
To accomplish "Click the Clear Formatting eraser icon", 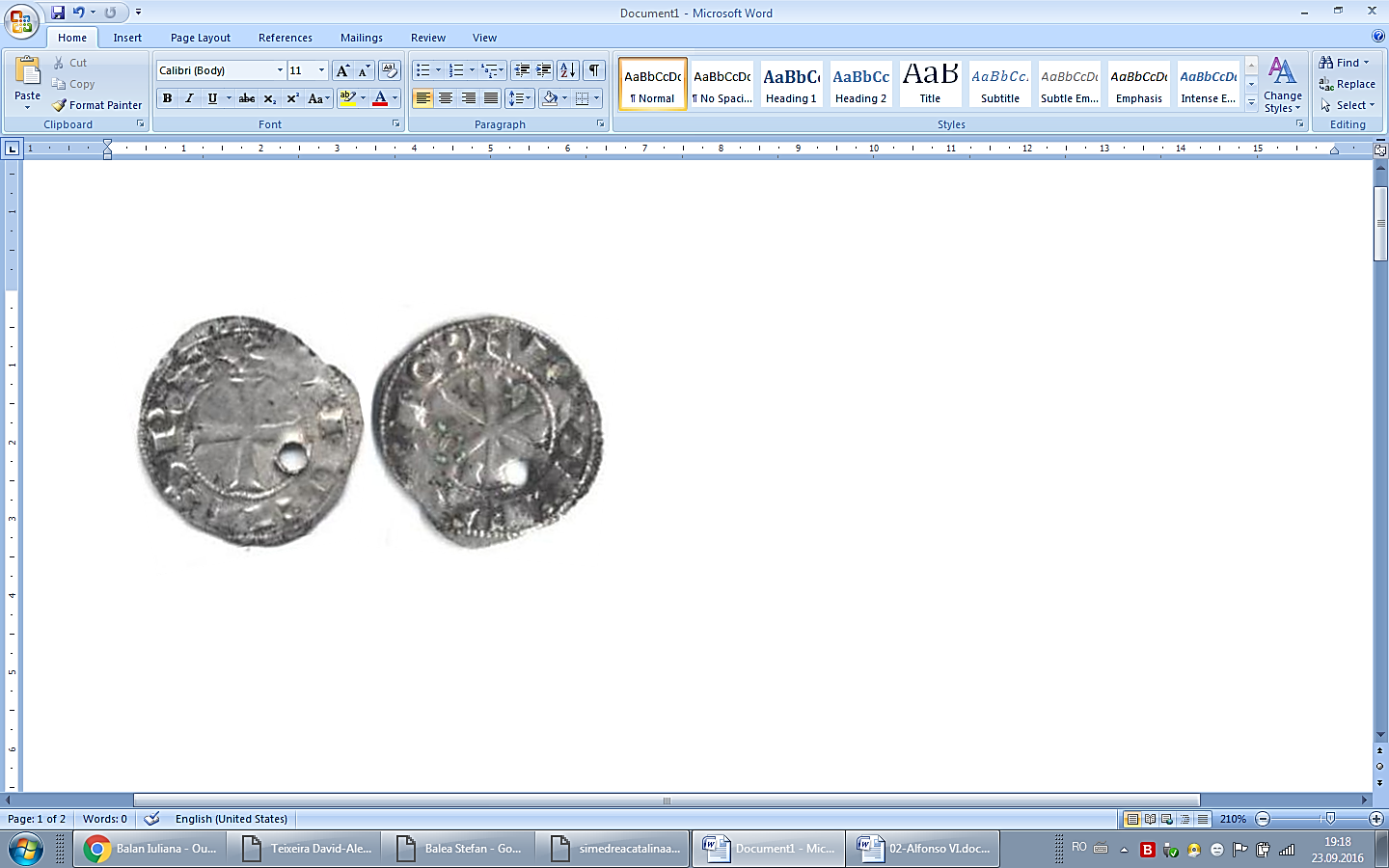I will (x=390, y=70).
